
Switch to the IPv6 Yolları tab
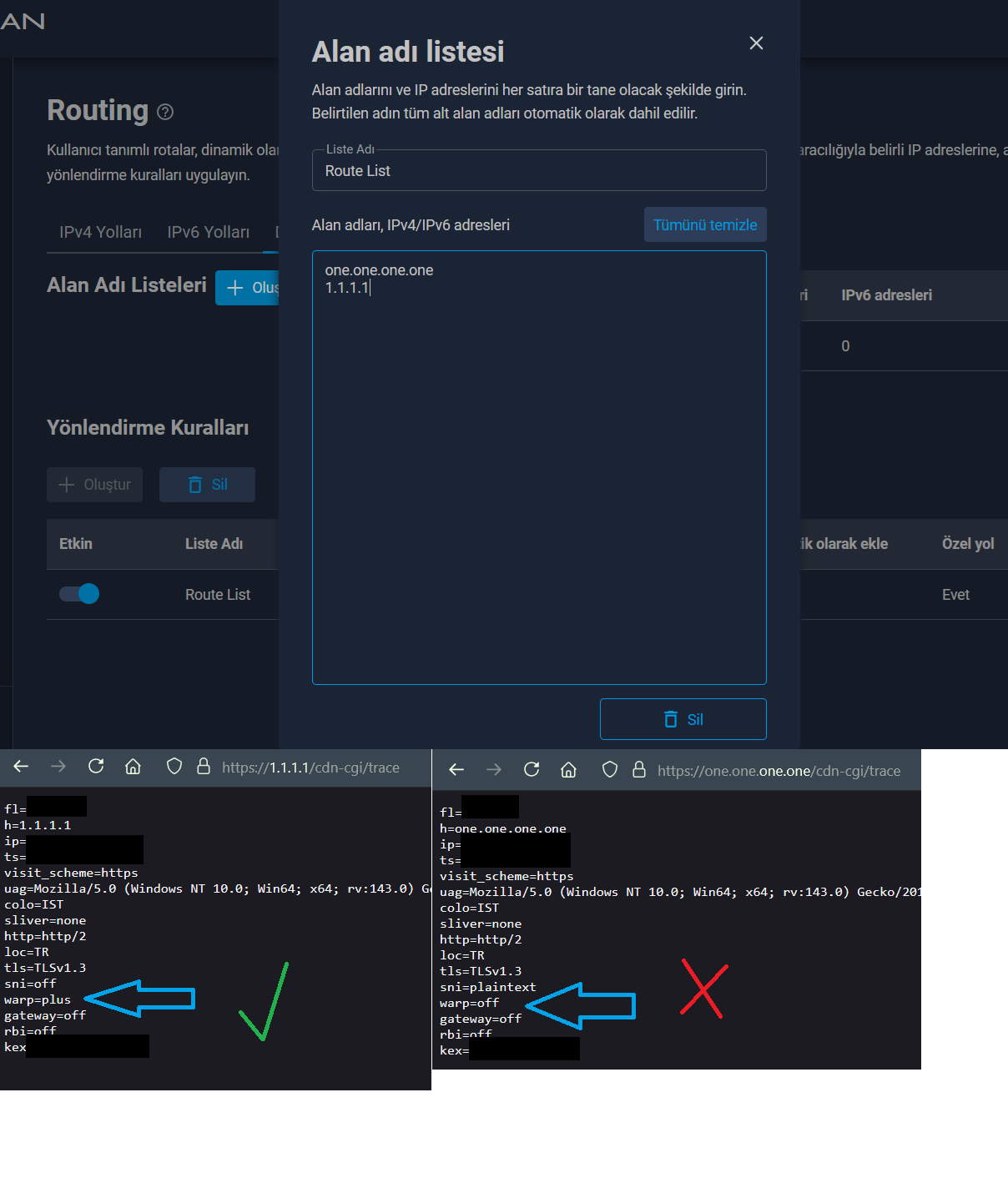coord(208,232)
